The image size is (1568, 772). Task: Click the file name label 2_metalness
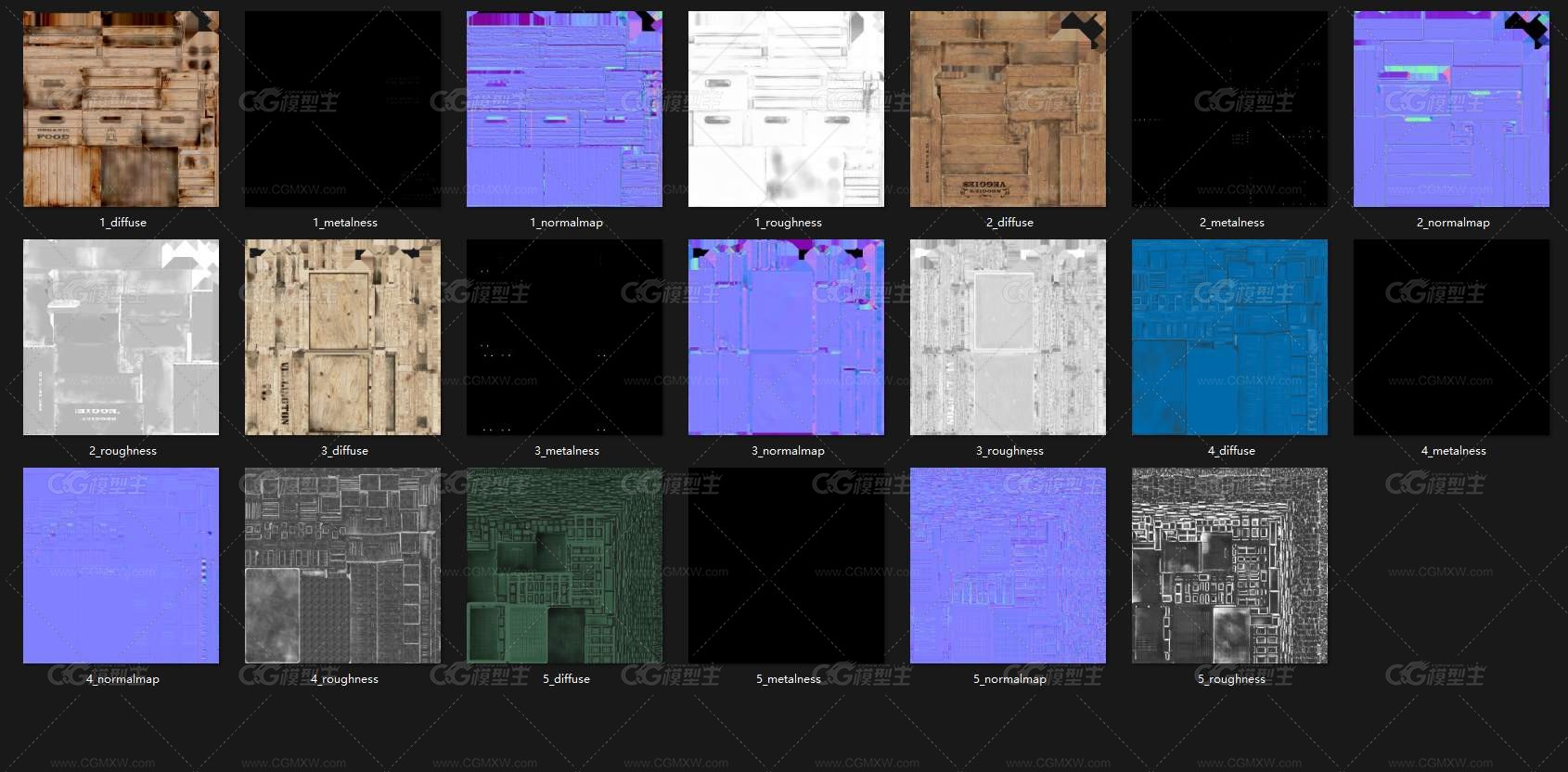1231,223
